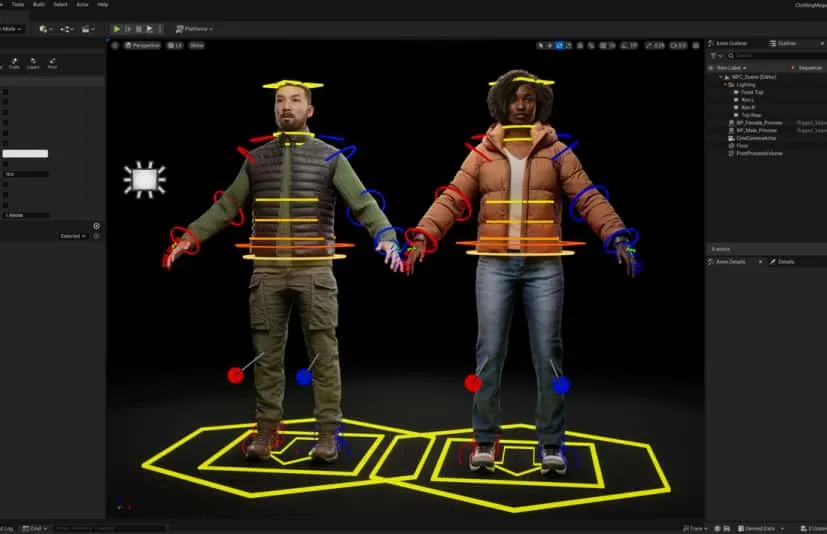Viewport: 827px width, 534px height.
Task: Click the Show viewport options button
Action: pyautogui.click(x=196, y=45)
